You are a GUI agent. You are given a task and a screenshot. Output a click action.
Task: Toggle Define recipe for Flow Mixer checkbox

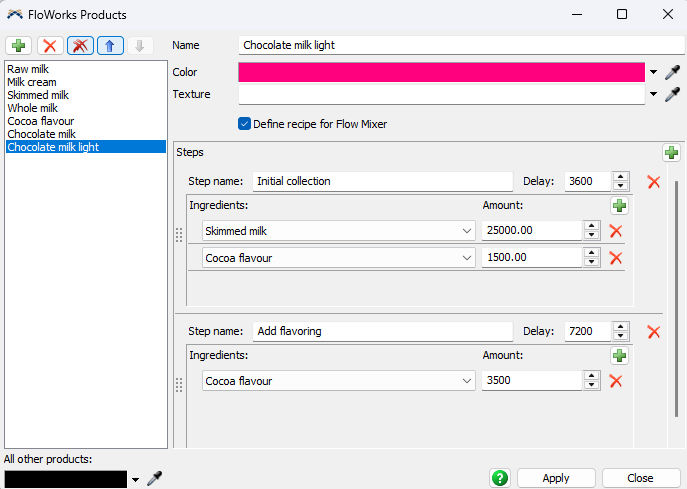245,124
